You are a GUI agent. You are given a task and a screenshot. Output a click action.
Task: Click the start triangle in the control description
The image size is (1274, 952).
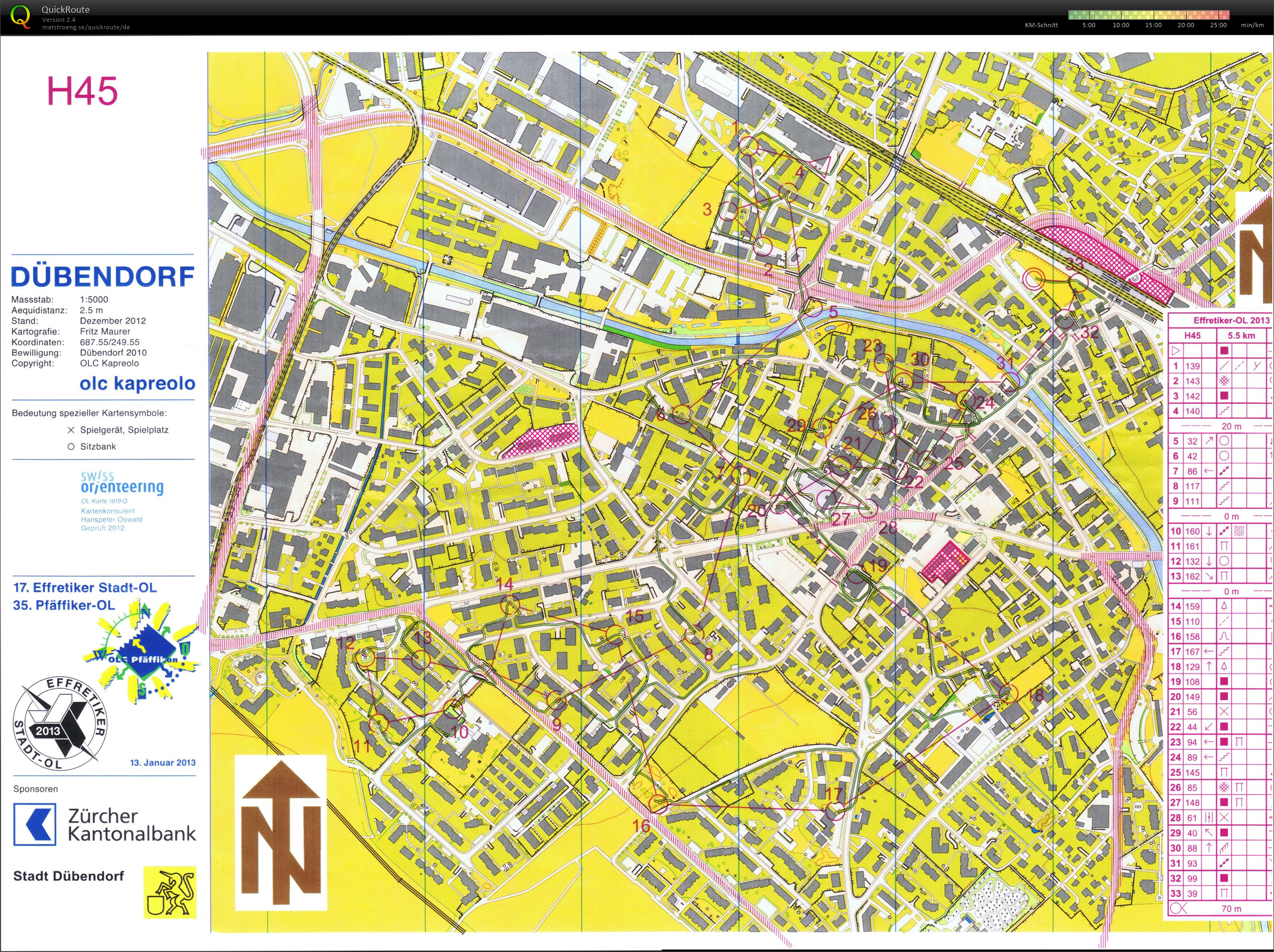1175,350
